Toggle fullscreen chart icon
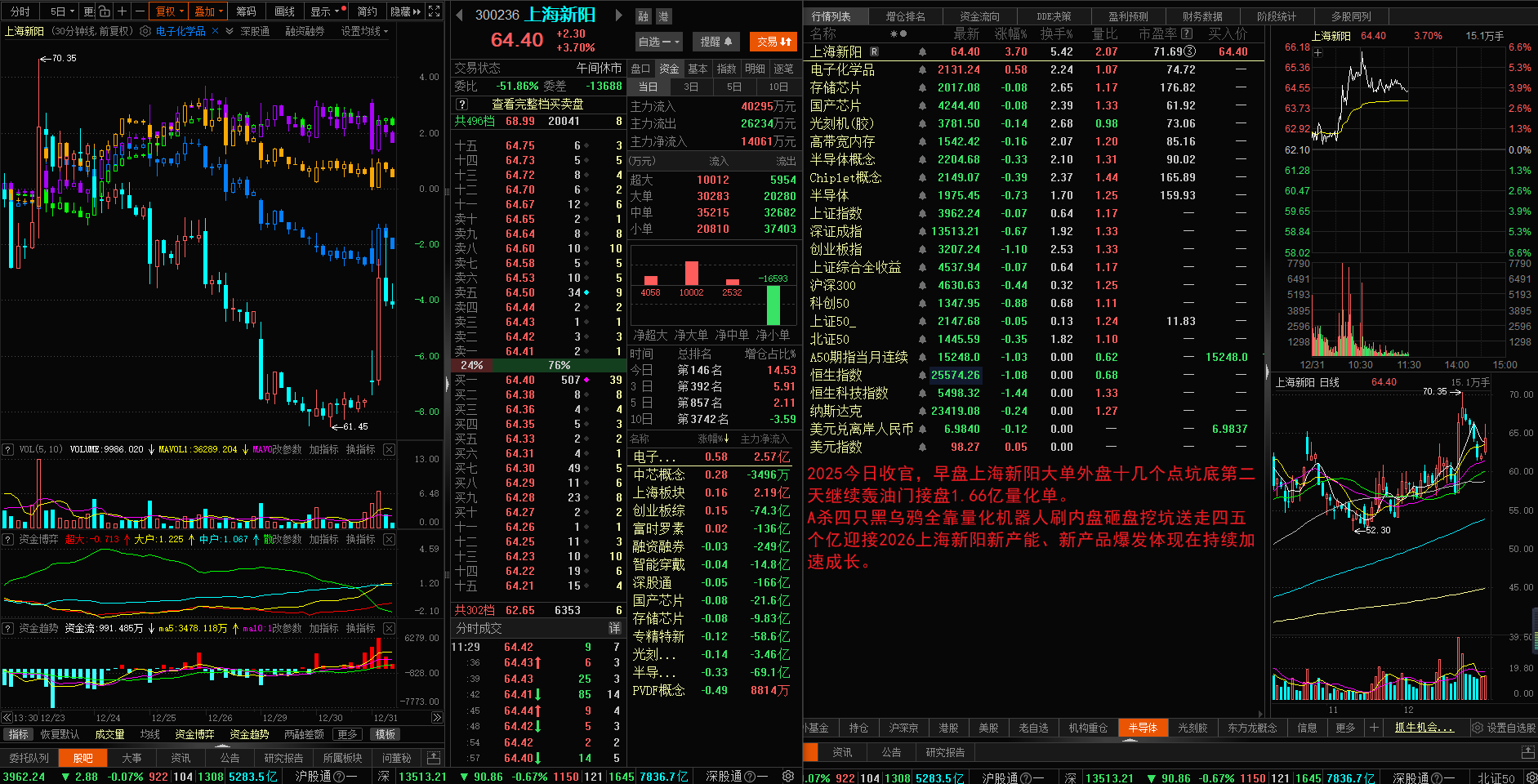This screenshot has width=1538, height=784. [435, 11]
